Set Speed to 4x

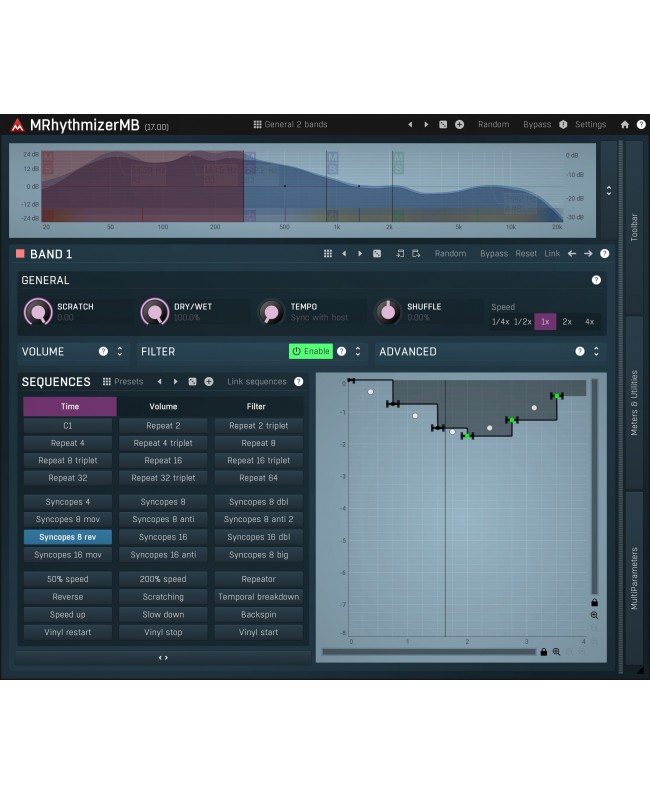pyautogui.click(x=589, y=322)
